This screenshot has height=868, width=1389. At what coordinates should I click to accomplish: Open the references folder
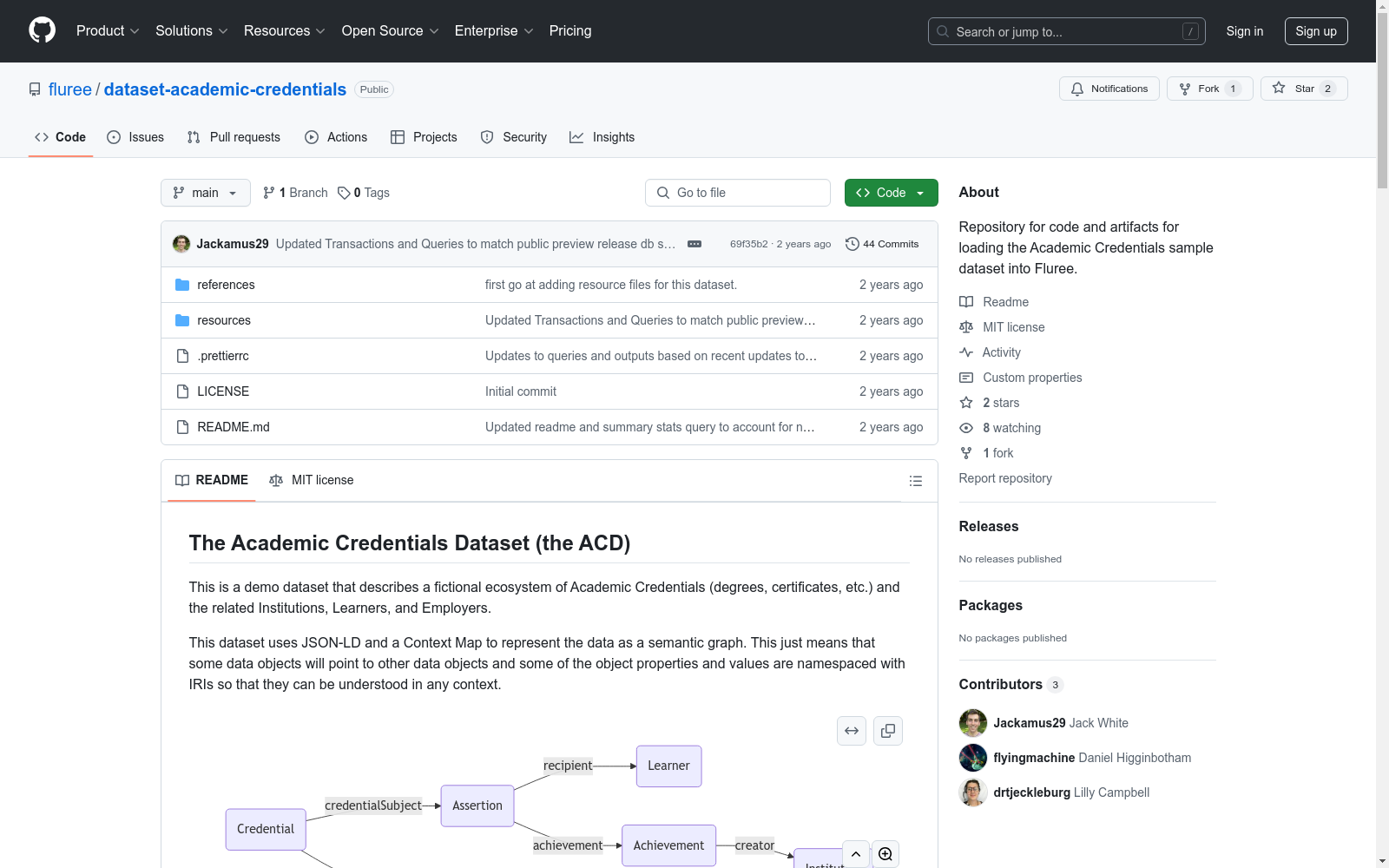(x=226, y=285)
